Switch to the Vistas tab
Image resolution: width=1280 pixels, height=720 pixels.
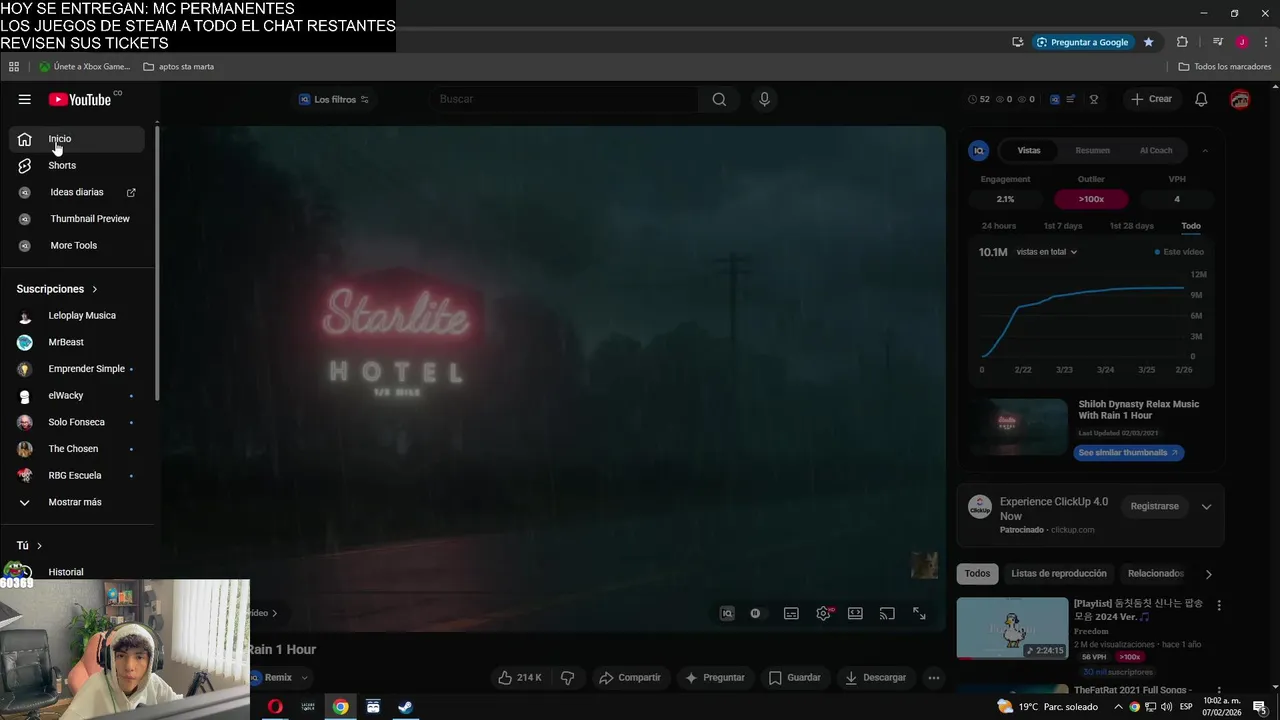tap(1029, 150)
